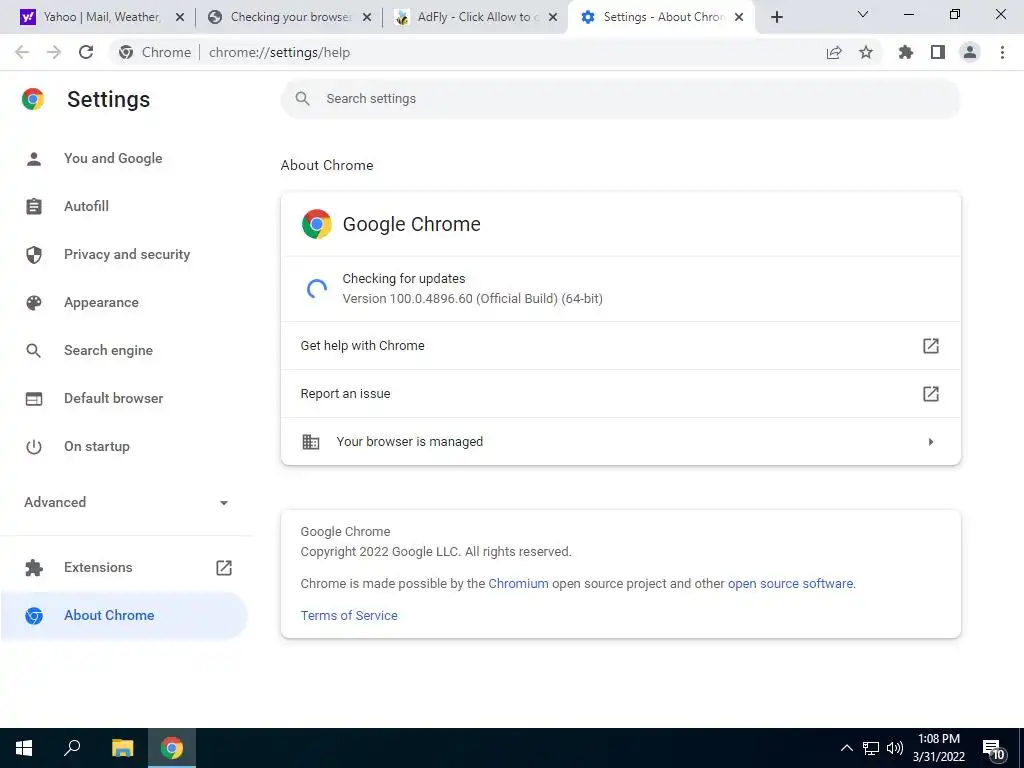Open File Explorer from the taskbar
This screenshot has height=768, width=1024.
[122, 748]
